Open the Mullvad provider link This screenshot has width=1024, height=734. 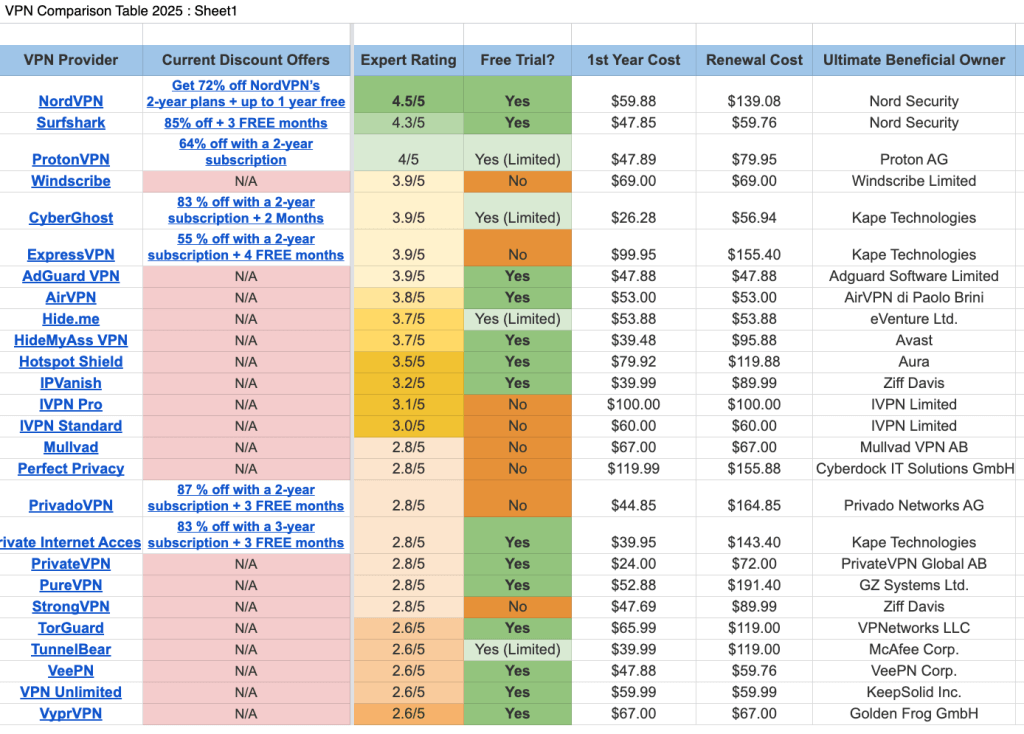[x=71, y=447]
